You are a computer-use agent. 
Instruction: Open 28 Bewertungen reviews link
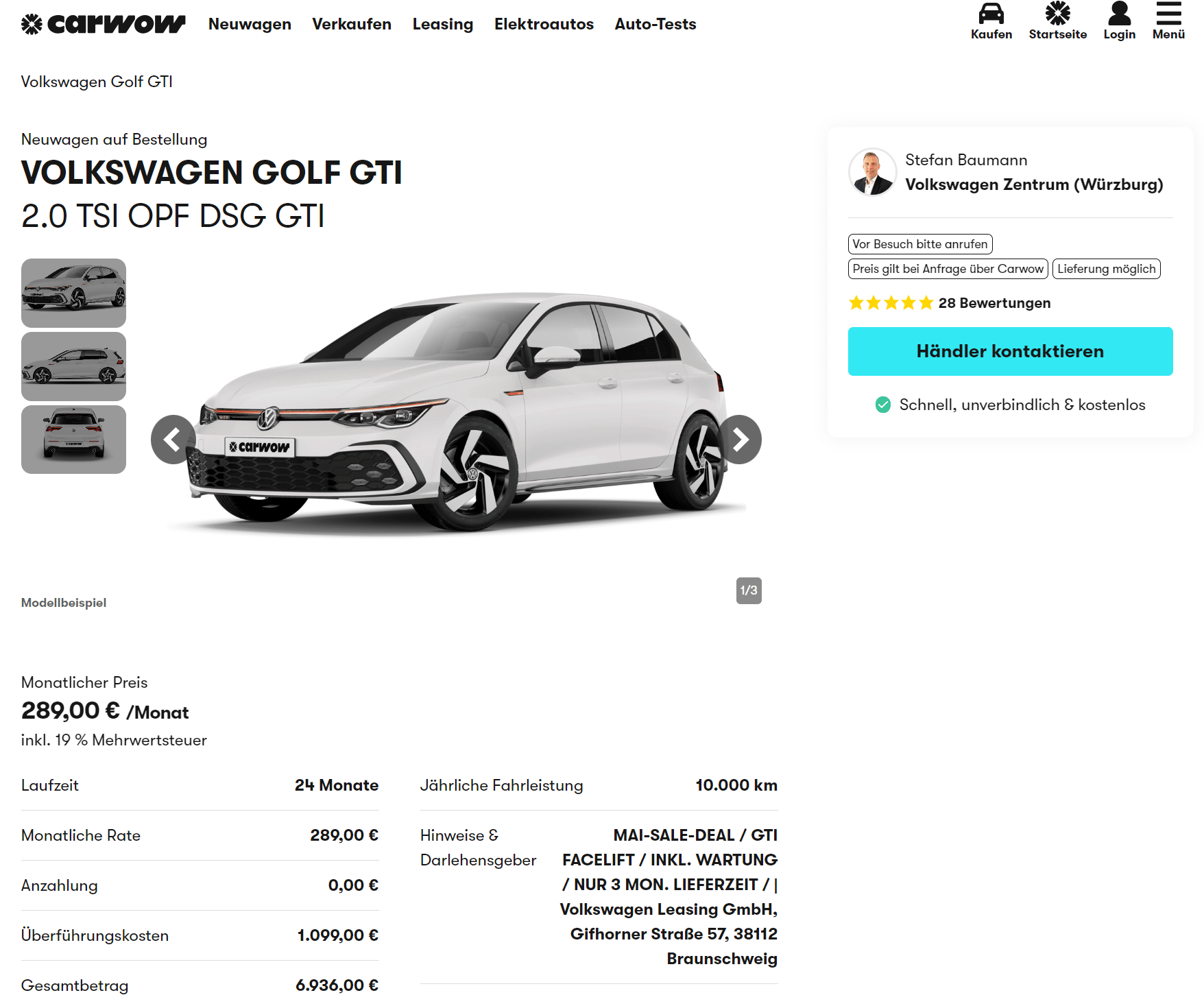[994, 303]
